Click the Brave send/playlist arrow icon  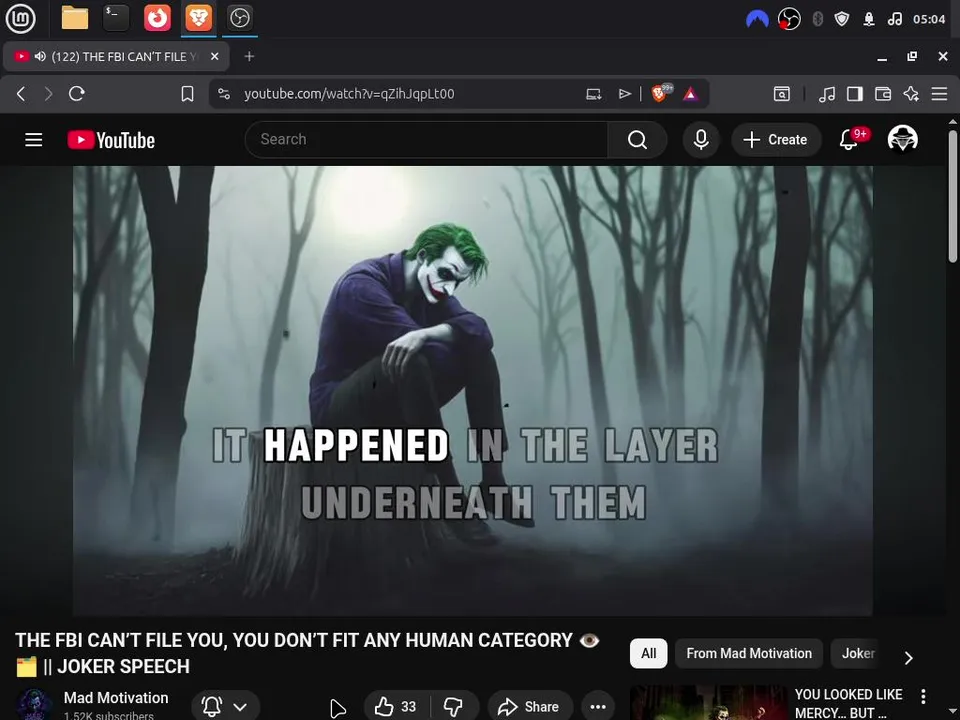pos(624,94)
